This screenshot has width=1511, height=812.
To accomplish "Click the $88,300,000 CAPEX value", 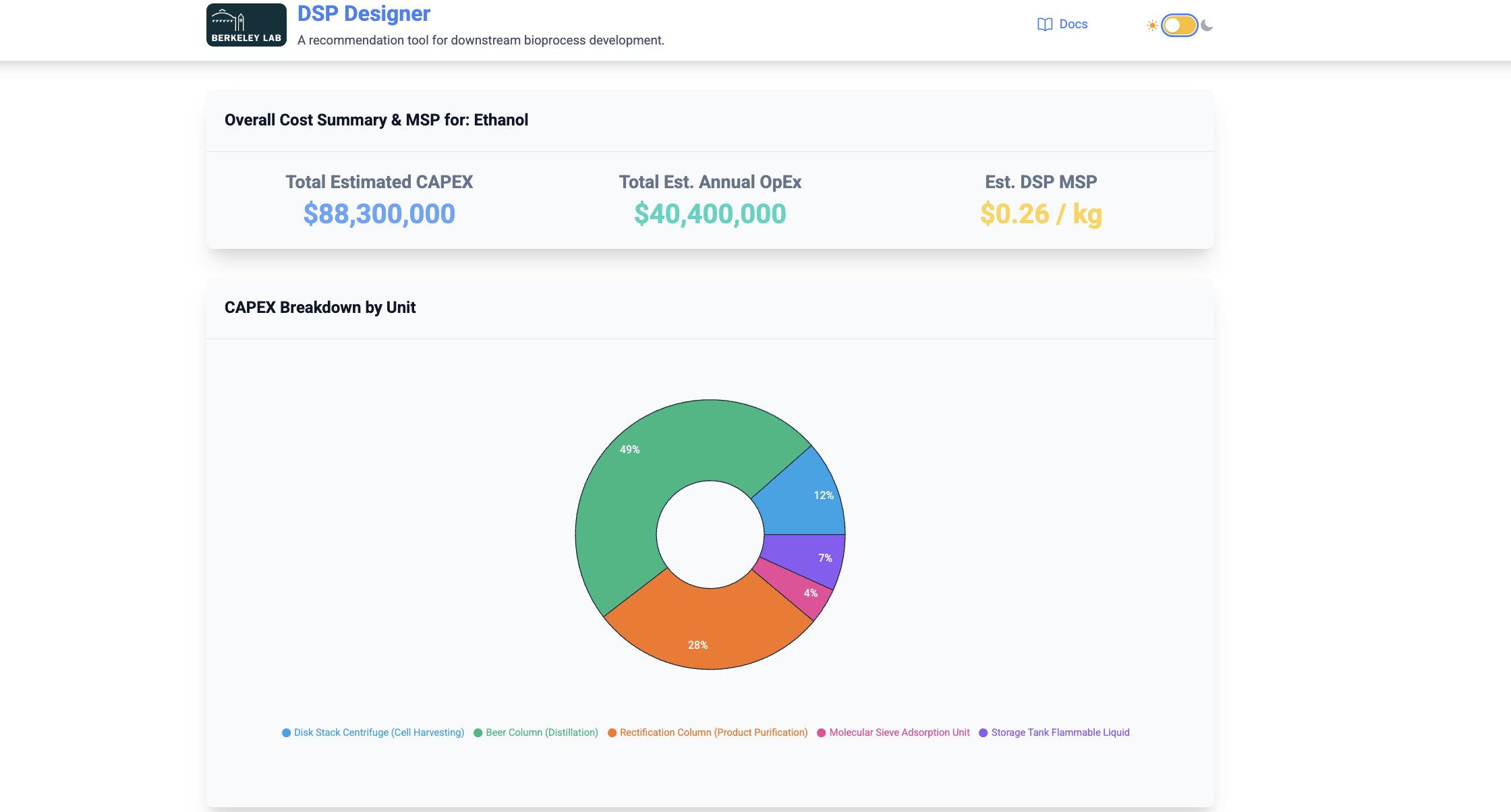I will (x=379, y=214).
